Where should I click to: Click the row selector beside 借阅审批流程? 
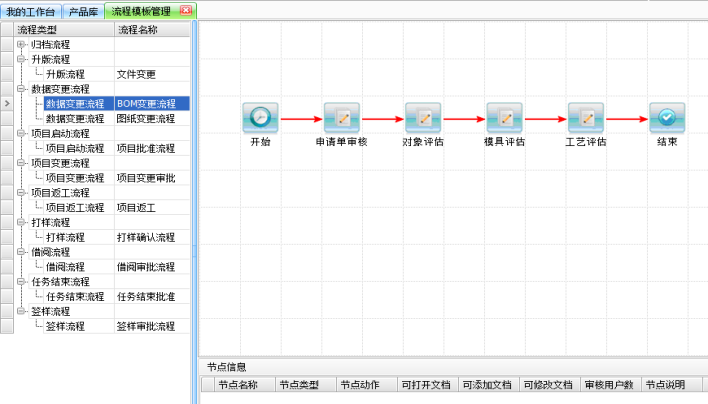point(7,267)
